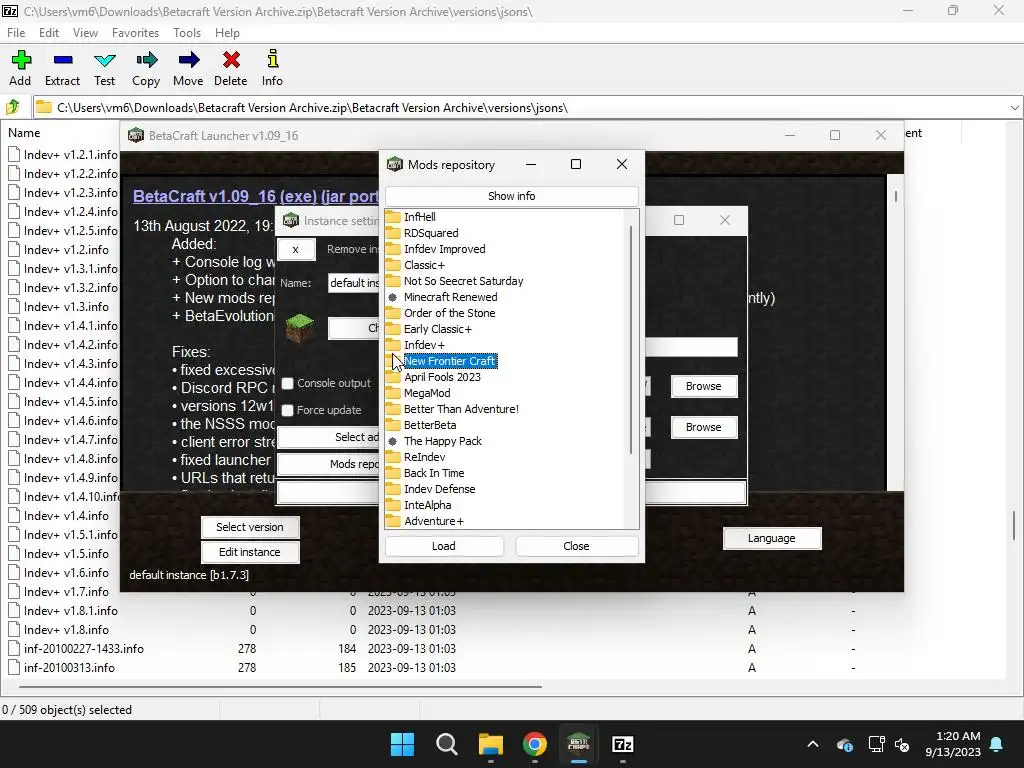
Task: Click the Move toolbar icon
Action: coord(189,60)
